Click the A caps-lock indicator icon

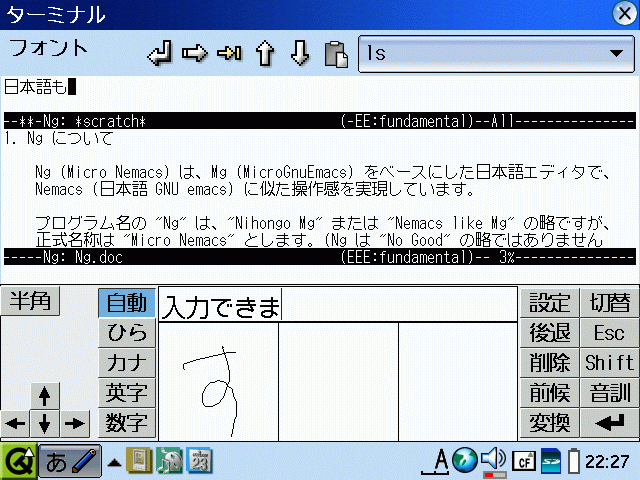coord(435,461)
